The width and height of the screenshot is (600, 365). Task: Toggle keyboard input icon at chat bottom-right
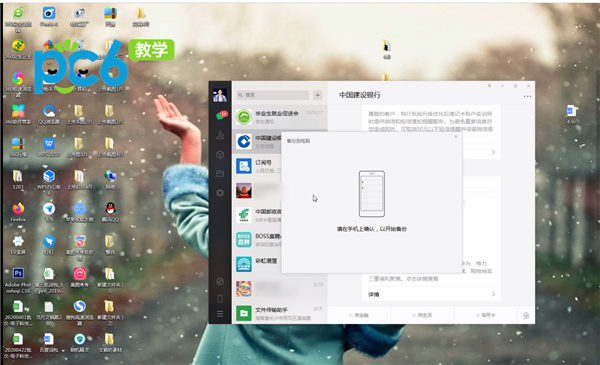(x=526, y=315)
